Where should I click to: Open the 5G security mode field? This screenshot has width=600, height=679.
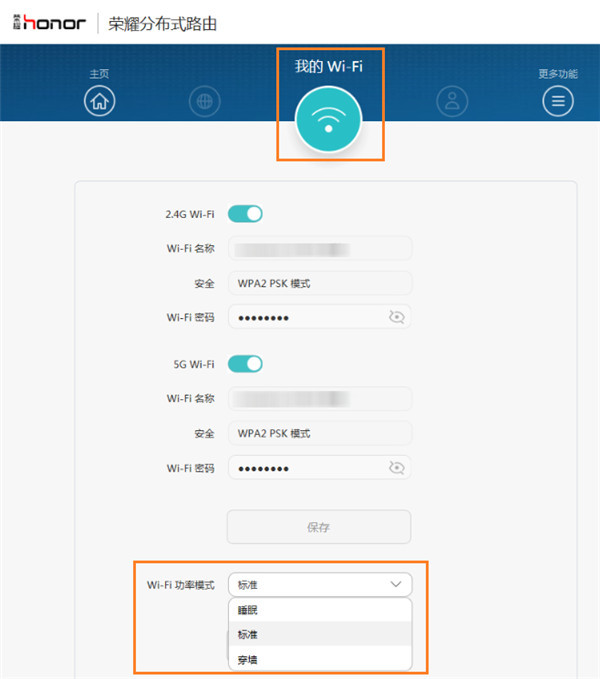coord(320,433)
